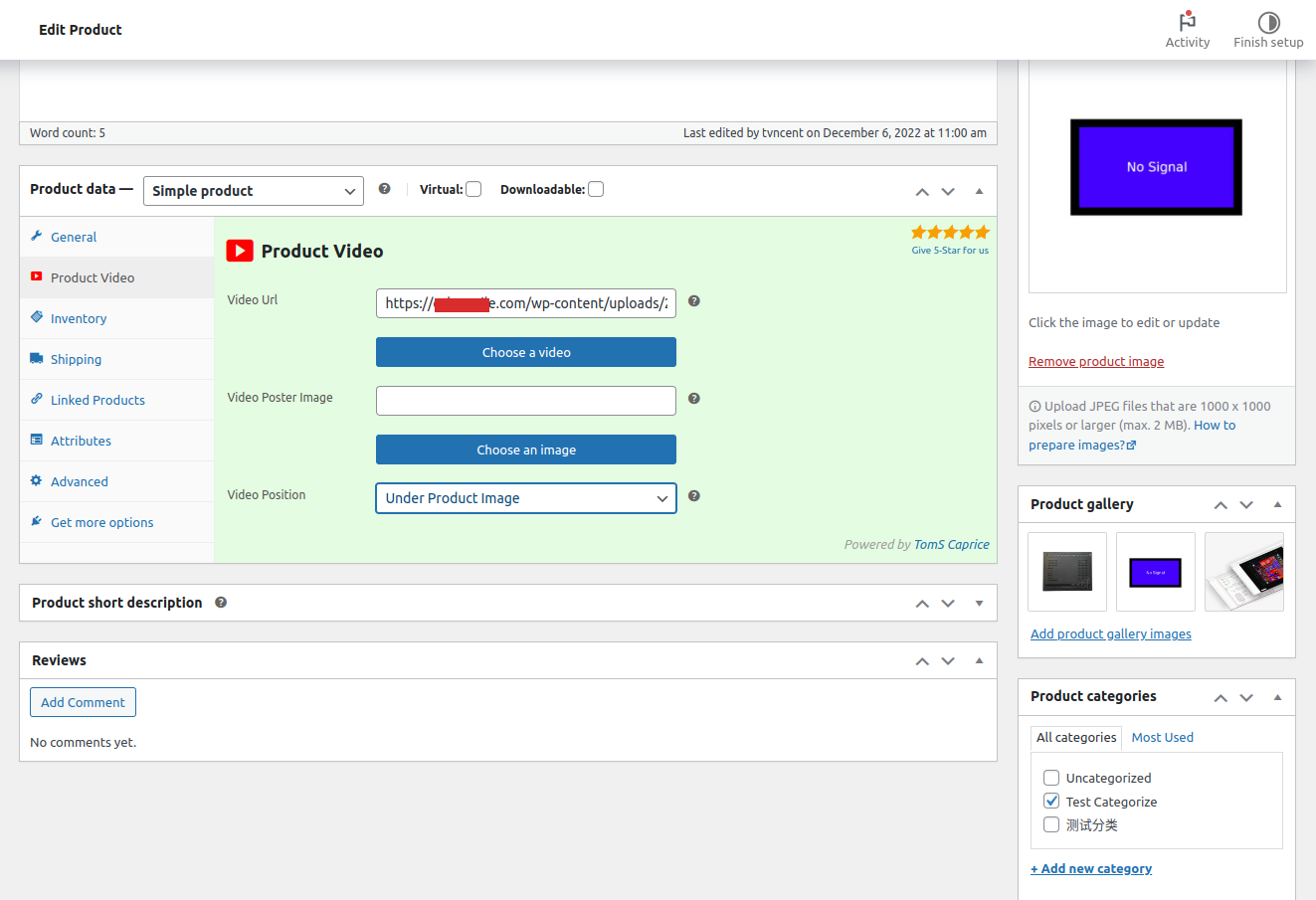Click + Add new category link
1316x900 pixels.
[1091, 868]
